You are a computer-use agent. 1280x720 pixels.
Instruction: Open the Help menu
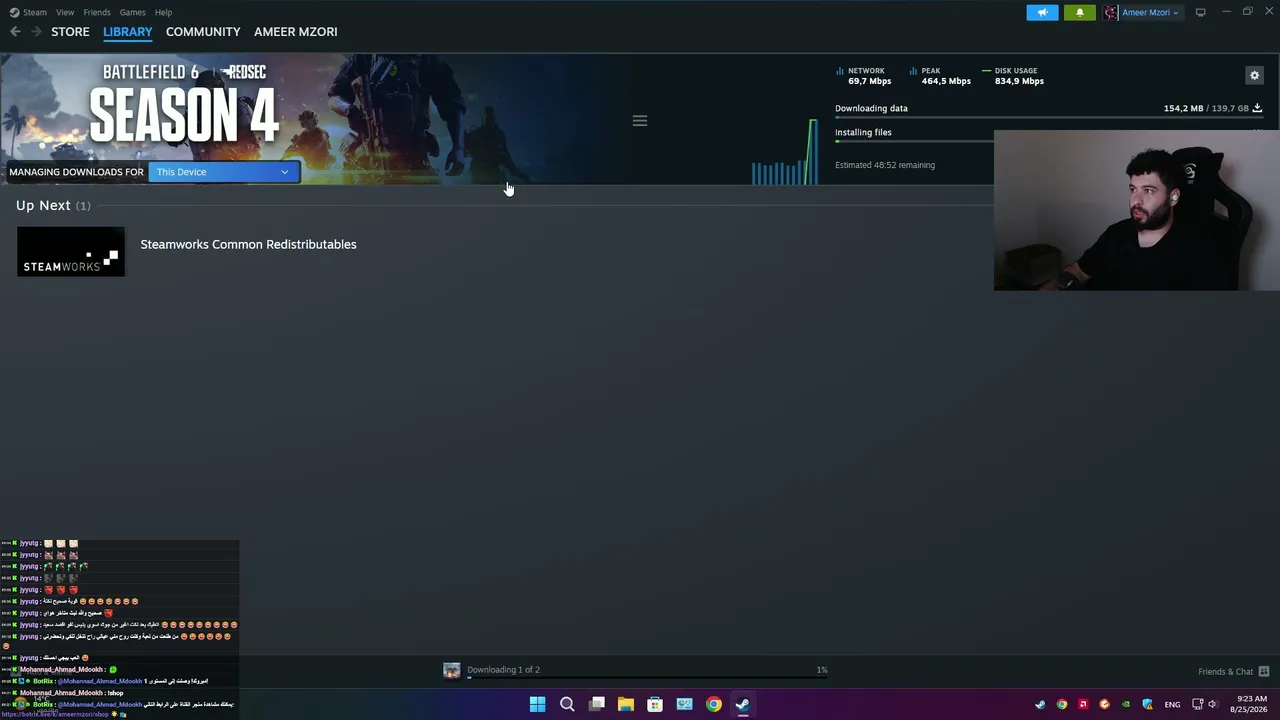[x=164, y=12]
